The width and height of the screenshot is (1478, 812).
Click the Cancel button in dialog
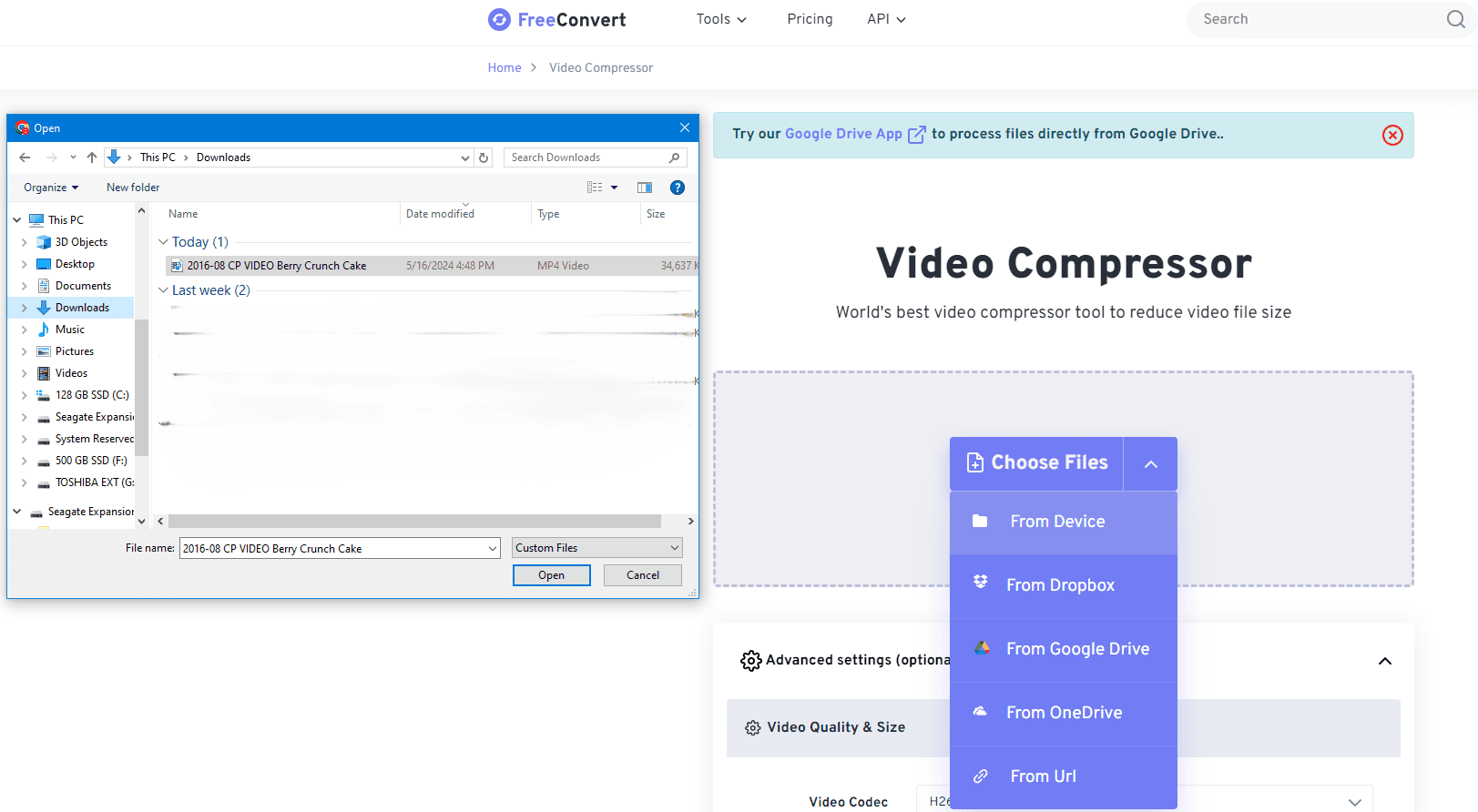pos(642,575)
